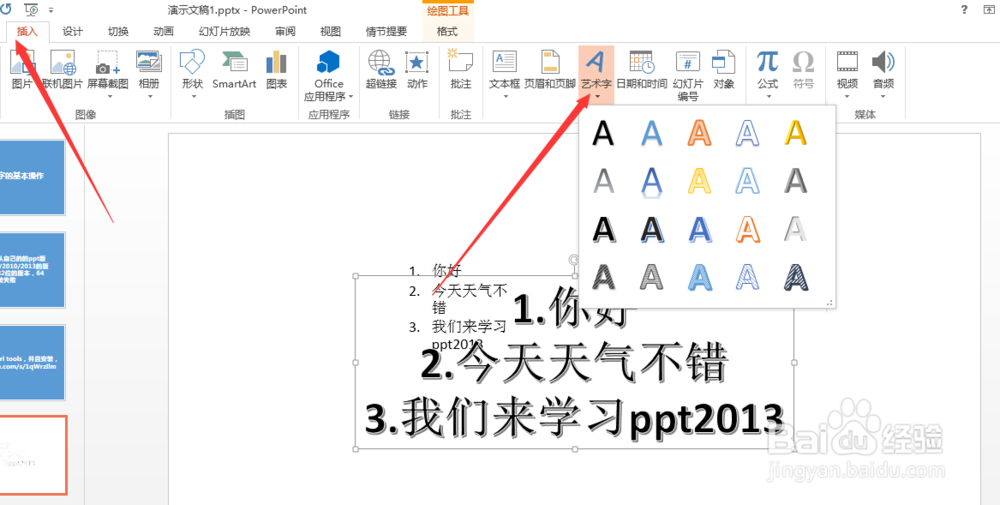The image size is (1000, 505).
Task: Open PowerPoint help question mark
Action: pyautogui.click(x=964, y=10)
